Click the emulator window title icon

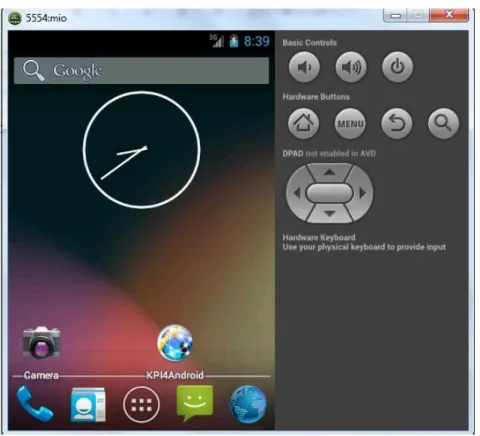tap(15, 18)
